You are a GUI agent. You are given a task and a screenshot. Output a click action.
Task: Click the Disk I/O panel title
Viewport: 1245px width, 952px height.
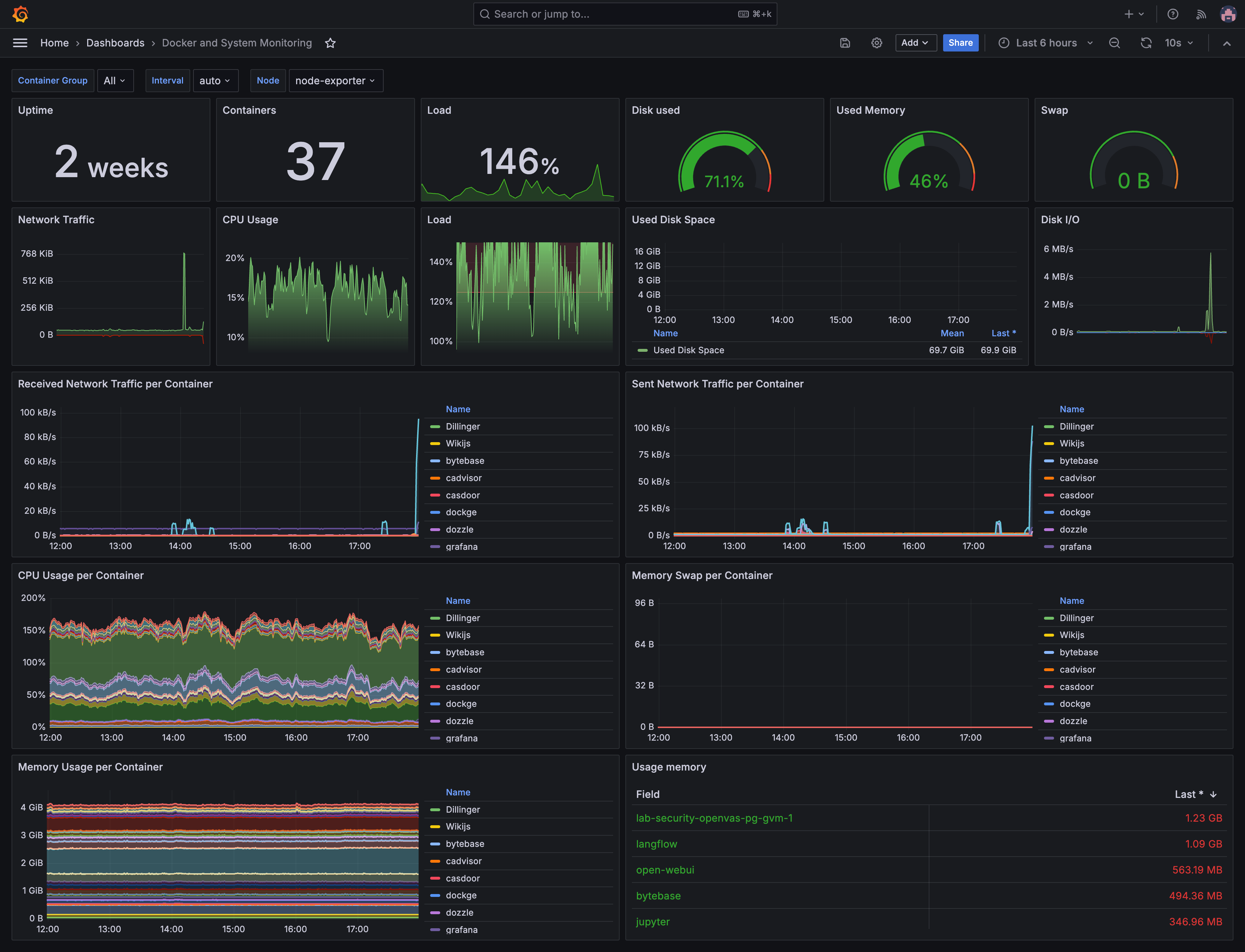pyautogui.click(x=1059, y=219)
